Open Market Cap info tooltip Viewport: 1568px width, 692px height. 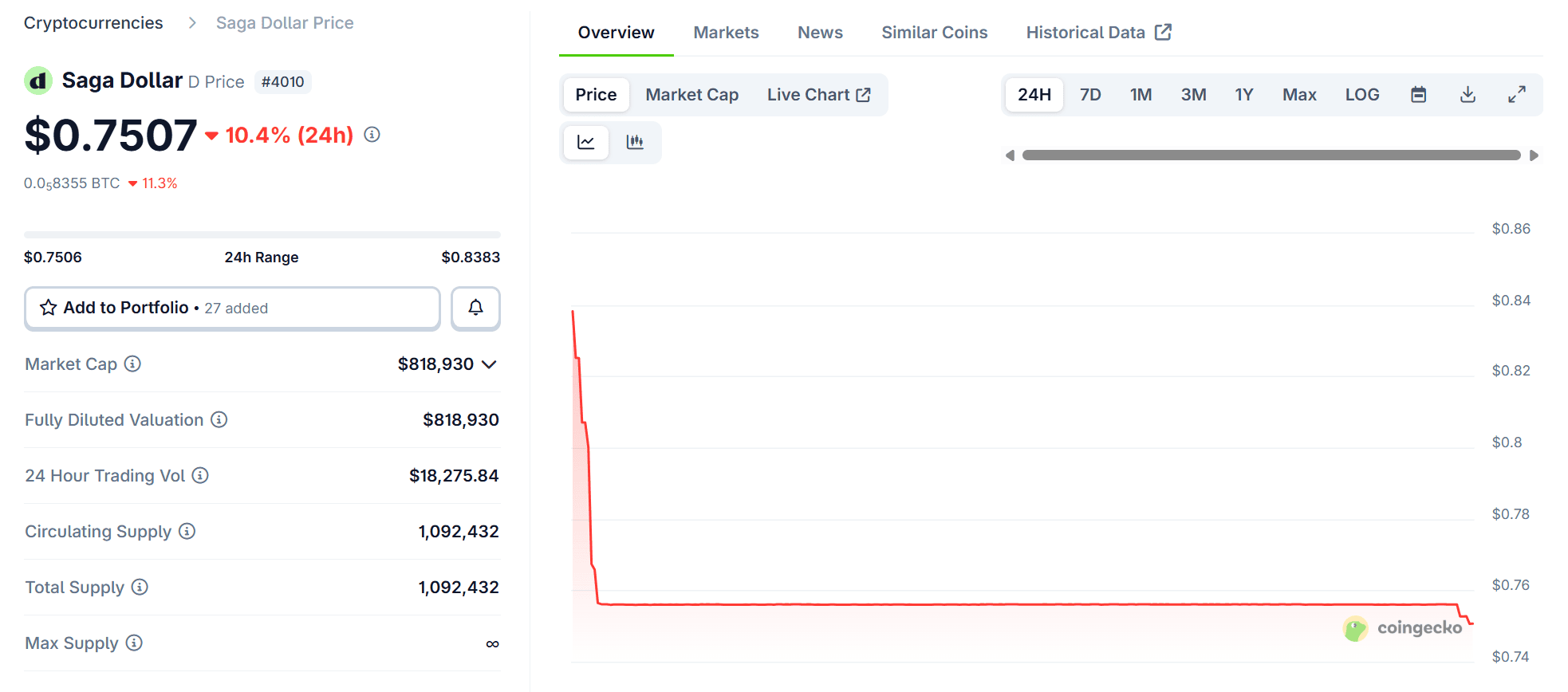click(132, 364)
